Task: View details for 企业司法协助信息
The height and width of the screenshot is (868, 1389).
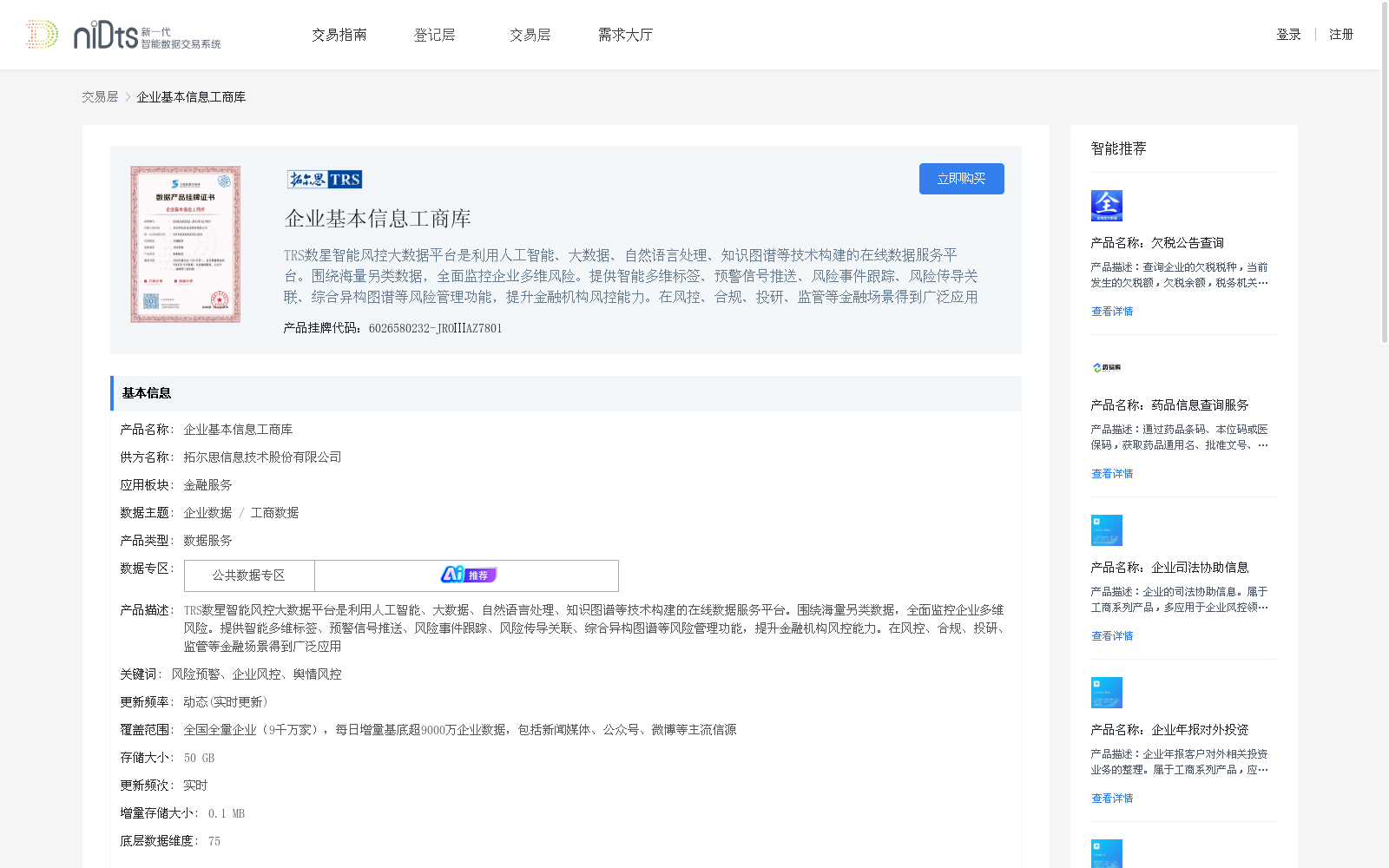Action: (x=1112, y=636)
